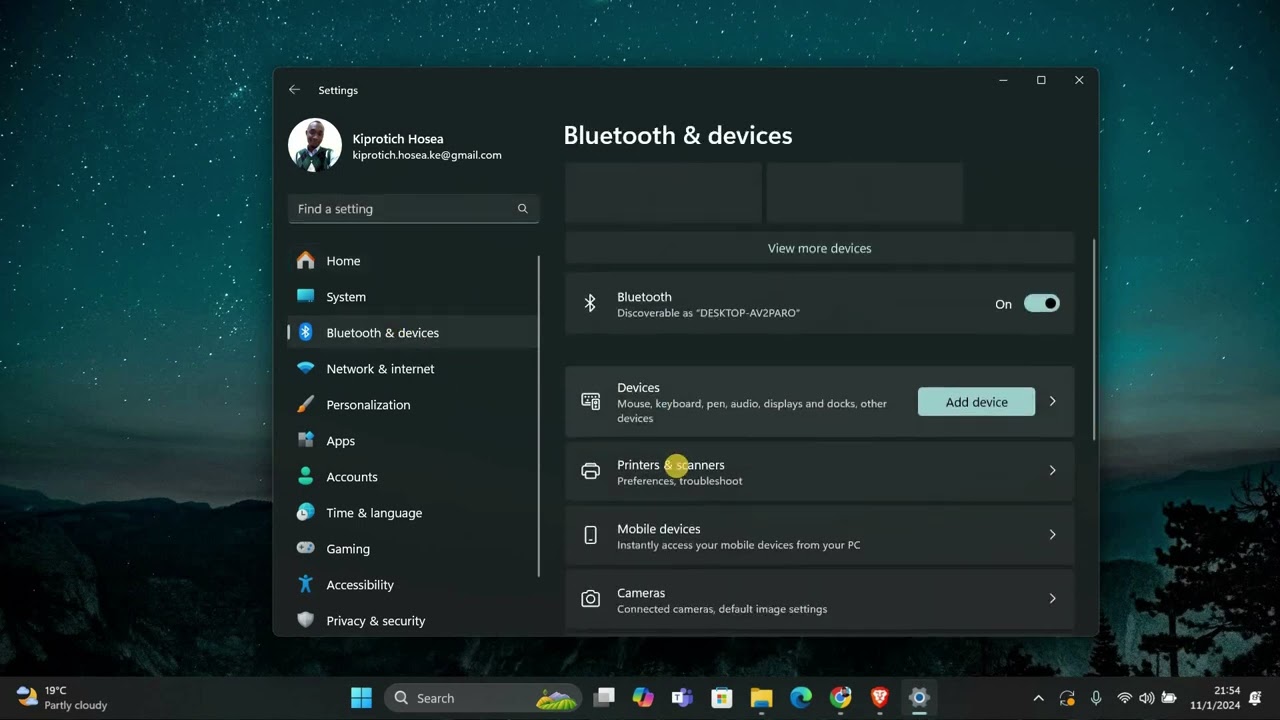Click the search magnifier in Find a setting
The width and height of the screenshot is (1280, 720).
click(x=522, y=209)
